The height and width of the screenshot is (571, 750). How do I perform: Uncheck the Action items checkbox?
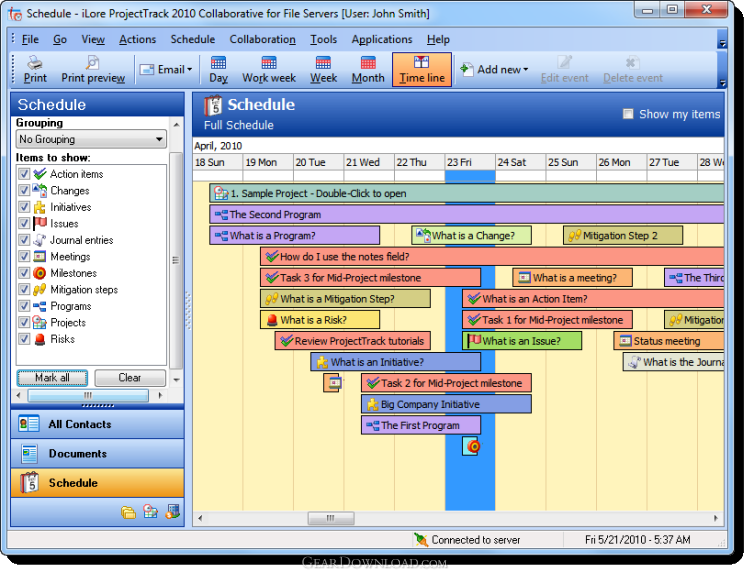point(24,174)
